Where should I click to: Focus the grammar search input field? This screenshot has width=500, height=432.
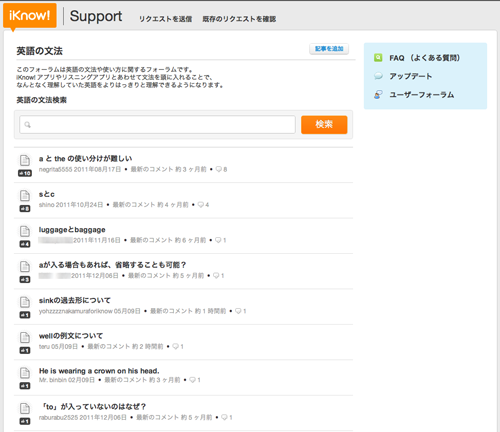(x=157, y=125)
